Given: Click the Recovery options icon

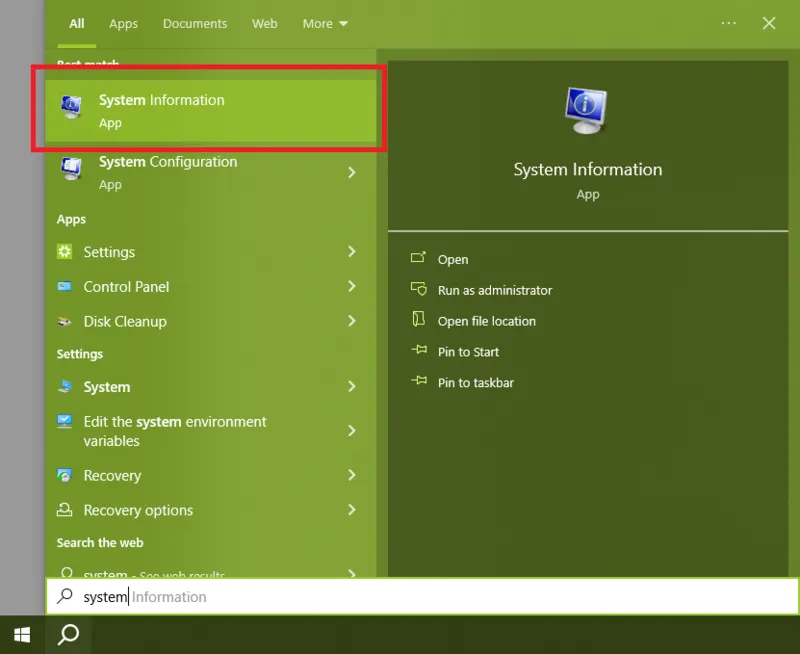Looking at the screenshot, I should click(x=64, y=510).
